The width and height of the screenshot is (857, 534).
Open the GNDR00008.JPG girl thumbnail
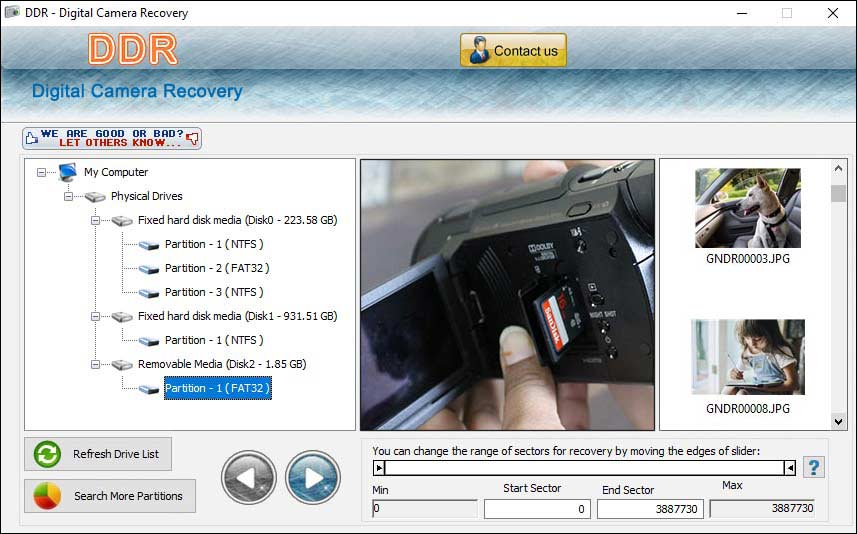pos(748,357)
